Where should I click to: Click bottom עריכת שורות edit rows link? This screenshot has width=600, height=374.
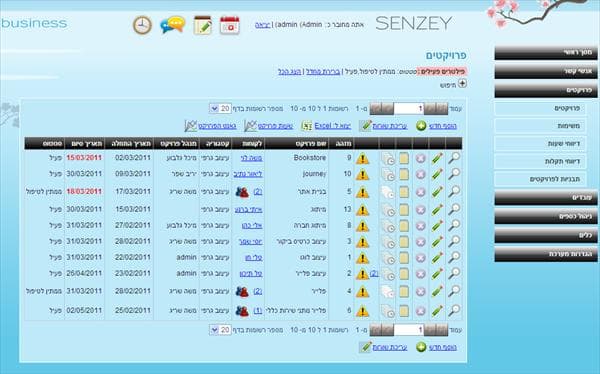(390, 348)
